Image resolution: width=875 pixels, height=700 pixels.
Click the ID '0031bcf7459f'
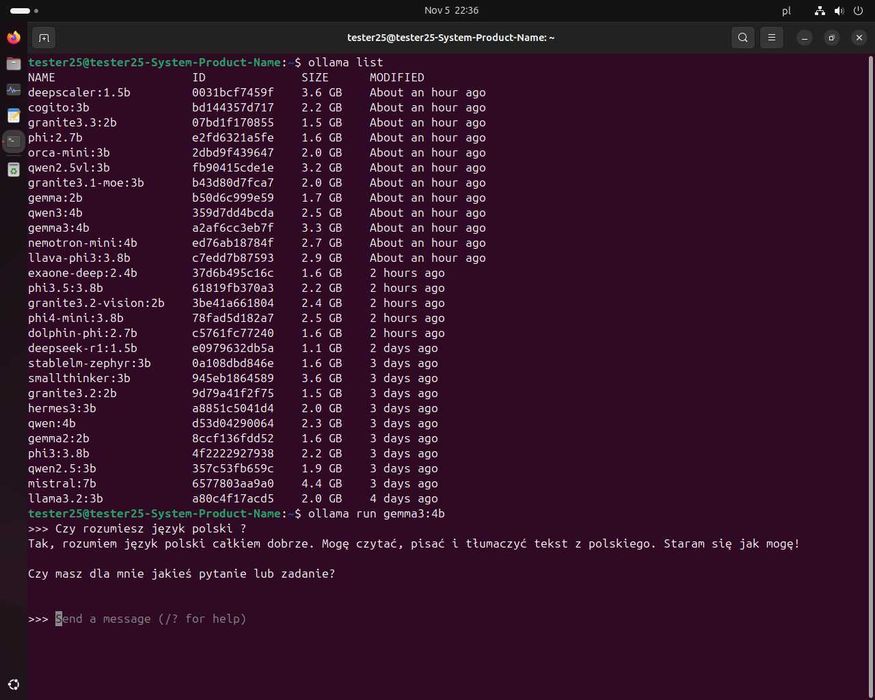pyautogui.click(x=233, y=93)
